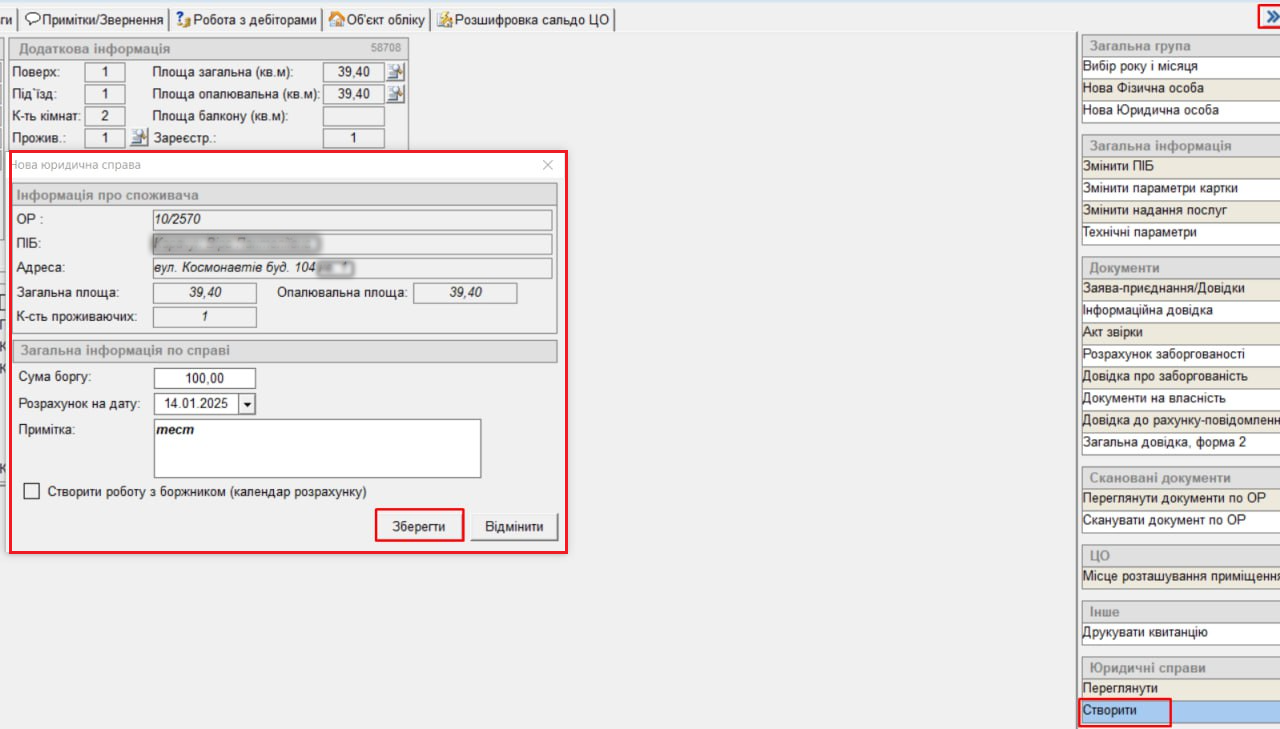This screenshot has width=1280, height=729.
Task: Close the Нова юридична справа dialog
Action: (547, 165)
